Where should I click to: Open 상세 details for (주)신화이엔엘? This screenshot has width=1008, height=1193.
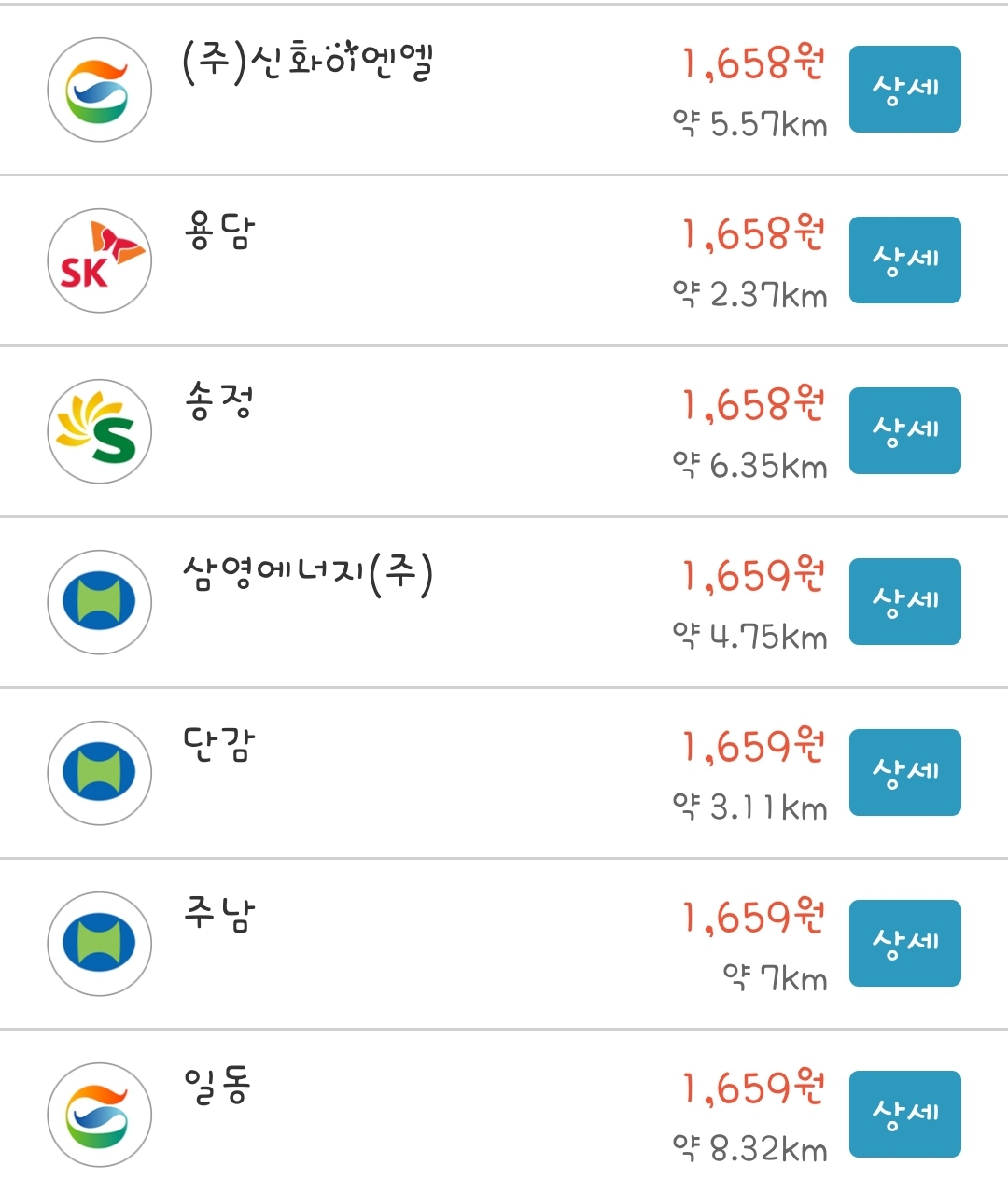click(905, 90)
